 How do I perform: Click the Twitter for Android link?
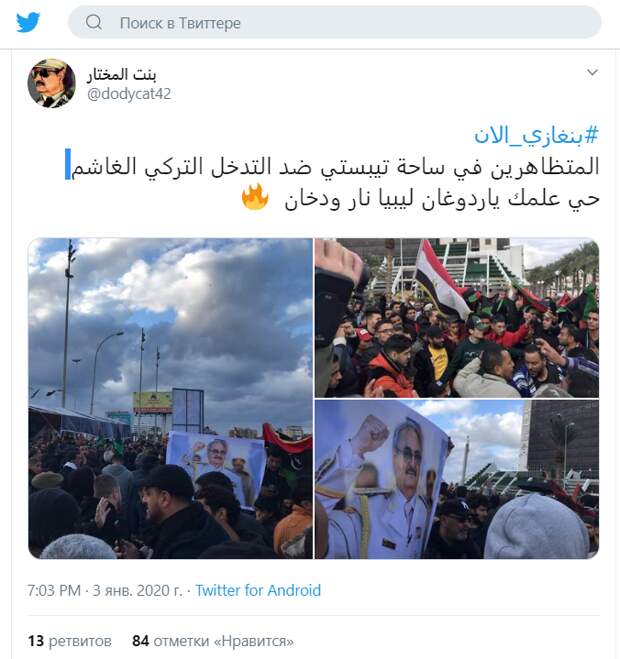258,590
